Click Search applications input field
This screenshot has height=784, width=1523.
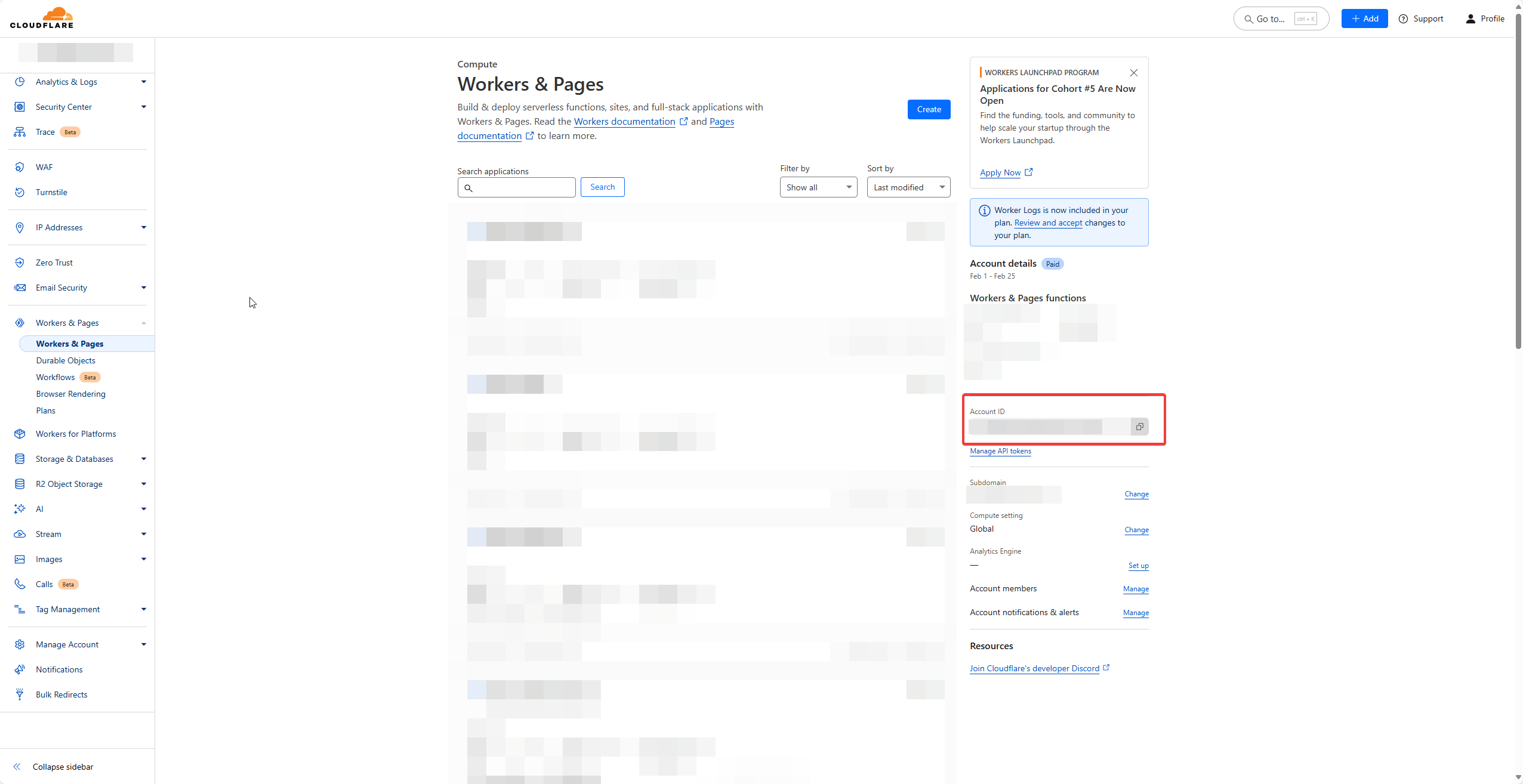[517, 186]
